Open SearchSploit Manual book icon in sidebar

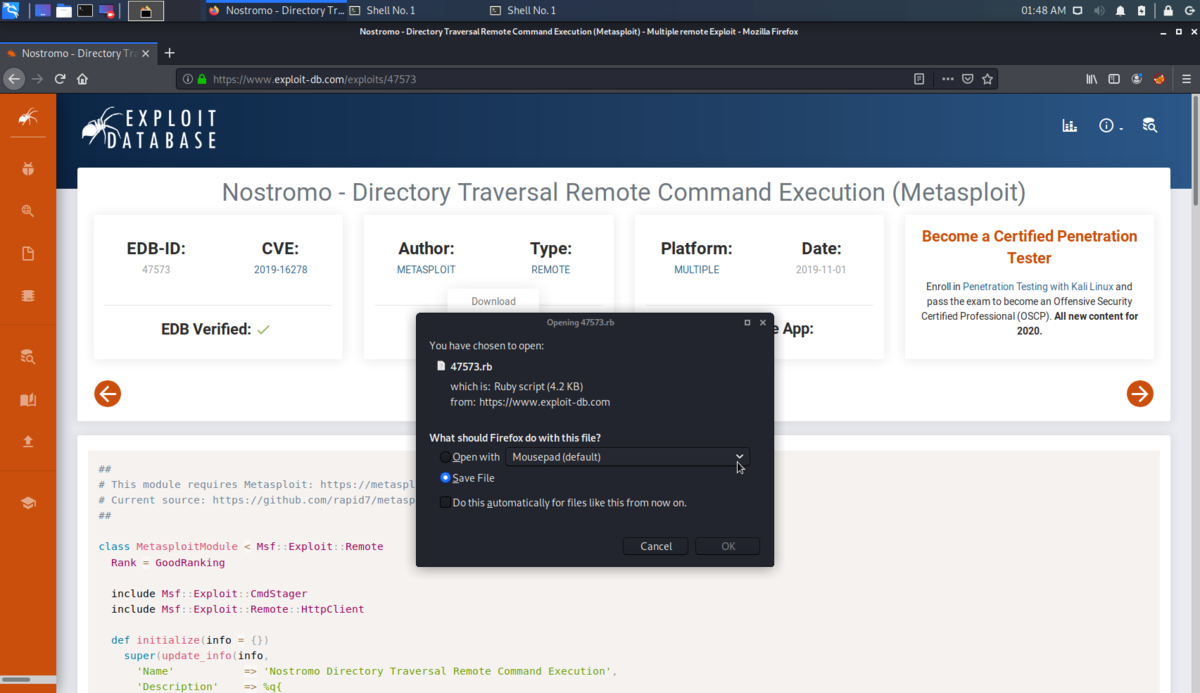[x=28, y=400]
